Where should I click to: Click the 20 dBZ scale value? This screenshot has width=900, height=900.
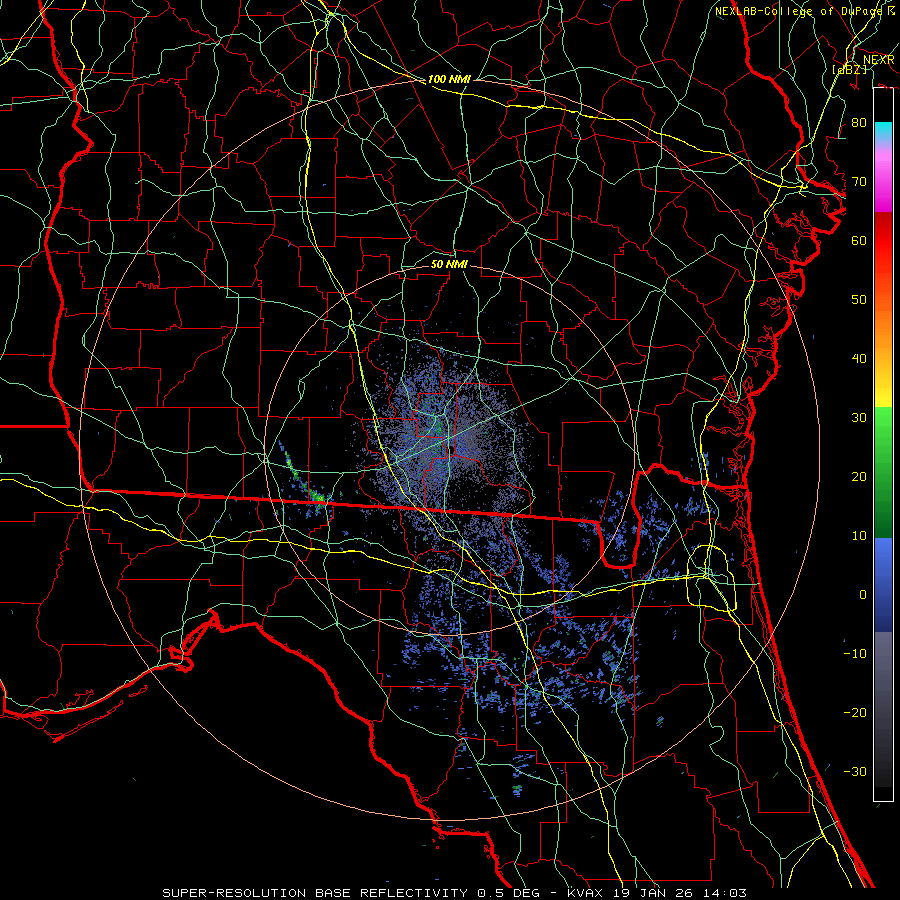[859, 476]
